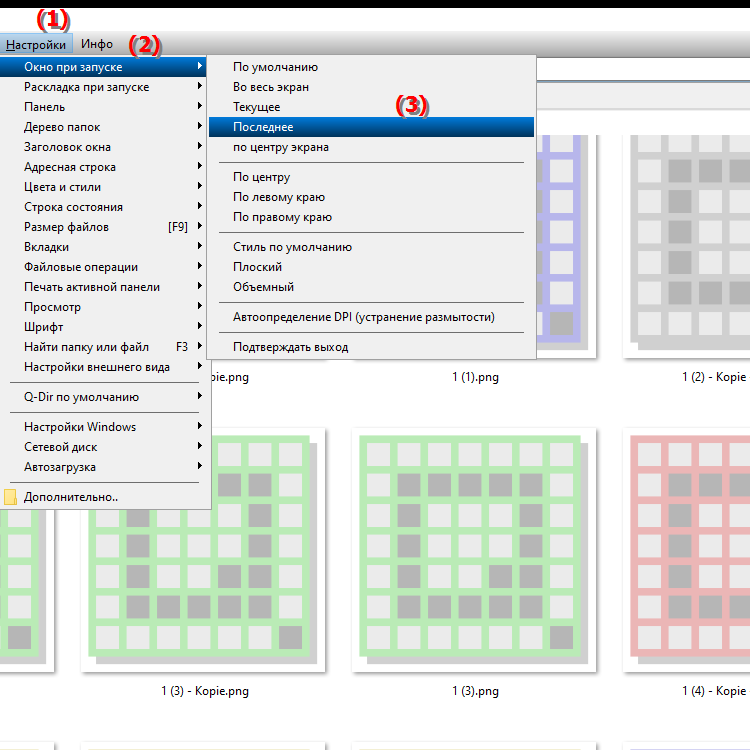
Task: Expand Окно при запуске submenu
Action: tap(103, 66)
